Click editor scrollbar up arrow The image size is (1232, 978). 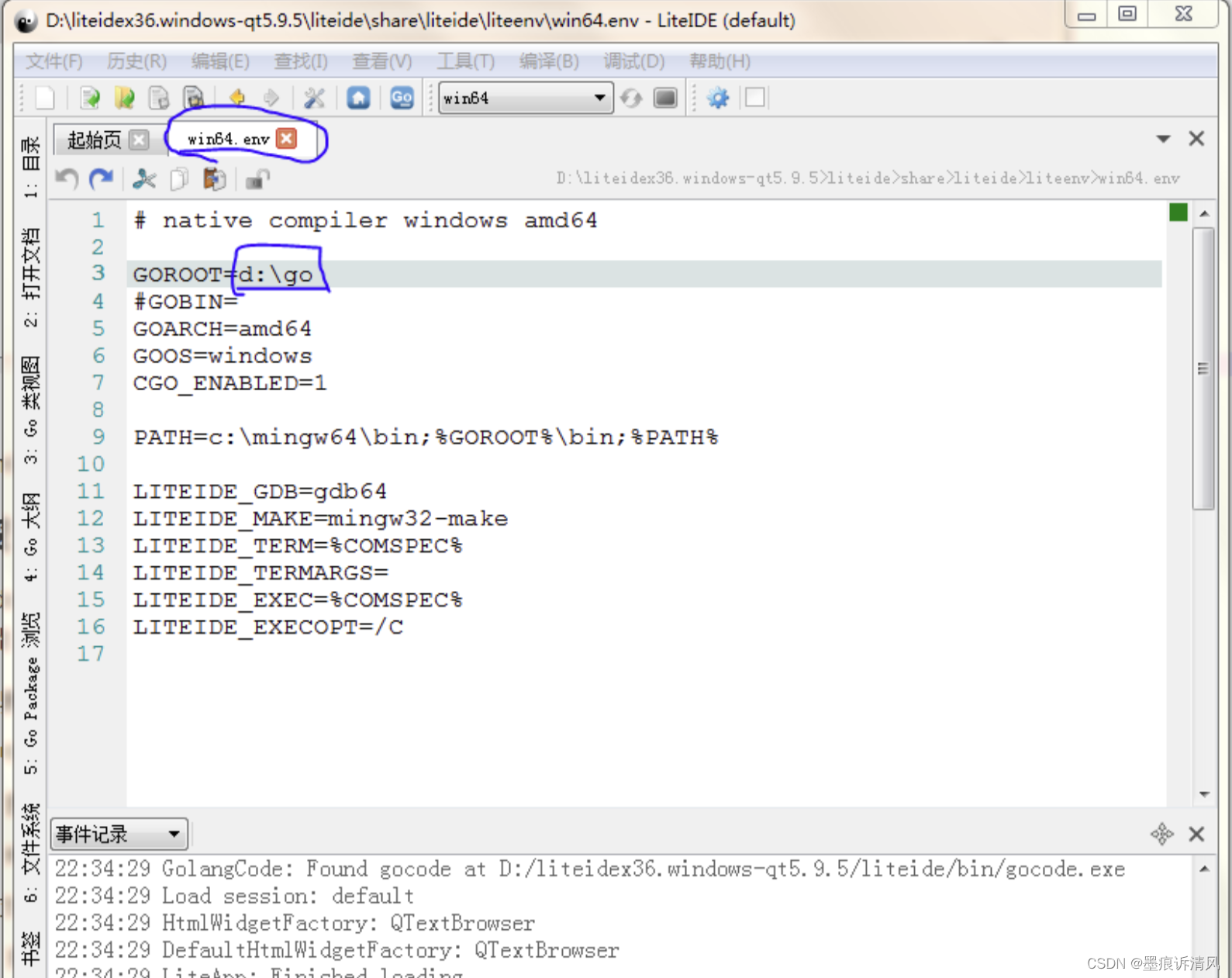pyautogui.click(x=1204, y=213)
